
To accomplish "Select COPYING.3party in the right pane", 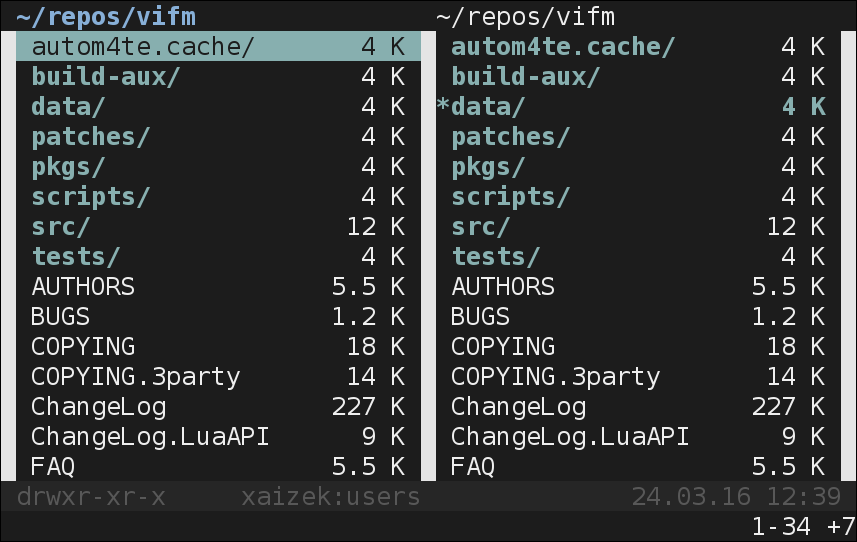I will 638,376.
